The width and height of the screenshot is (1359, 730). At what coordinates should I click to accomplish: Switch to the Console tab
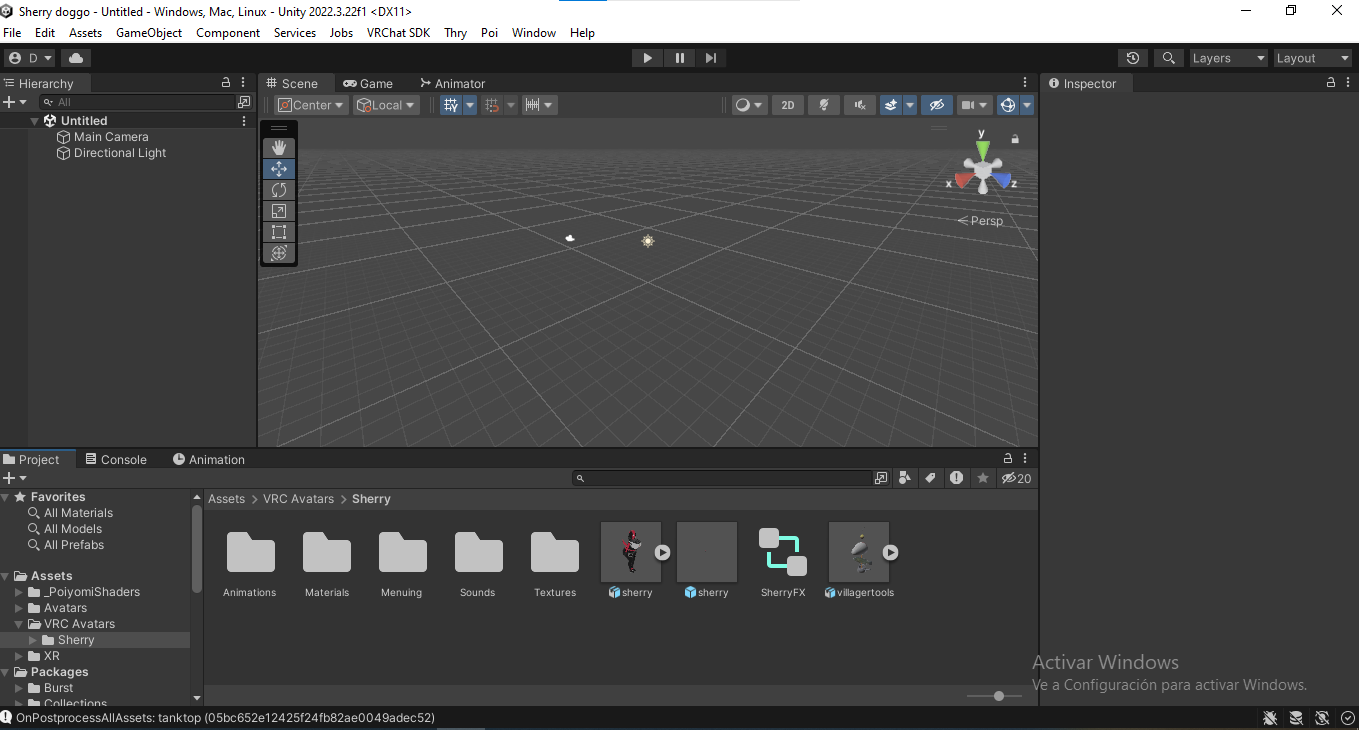[x=116, y=460]
